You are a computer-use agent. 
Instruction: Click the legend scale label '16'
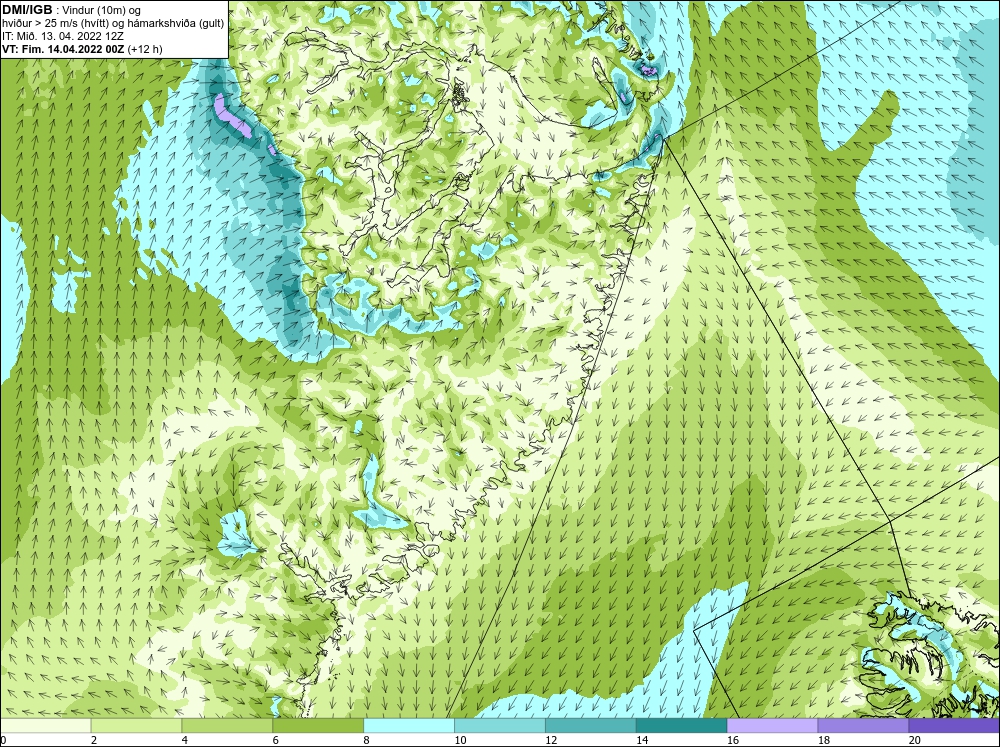pyautogui.click(x=733, y=740)
